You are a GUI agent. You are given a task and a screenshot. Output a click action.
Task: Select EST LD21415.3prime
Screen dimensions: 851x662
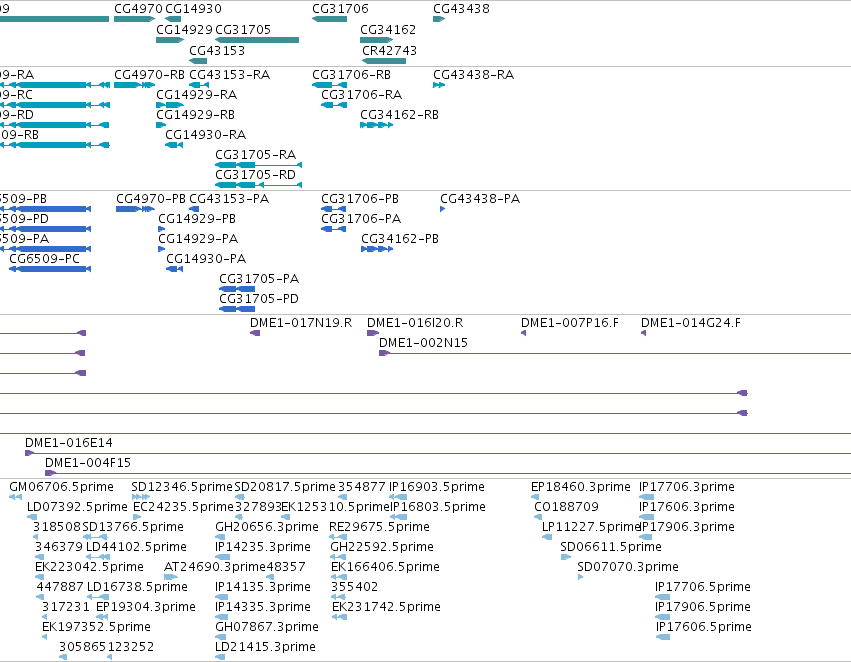(265, 647)
